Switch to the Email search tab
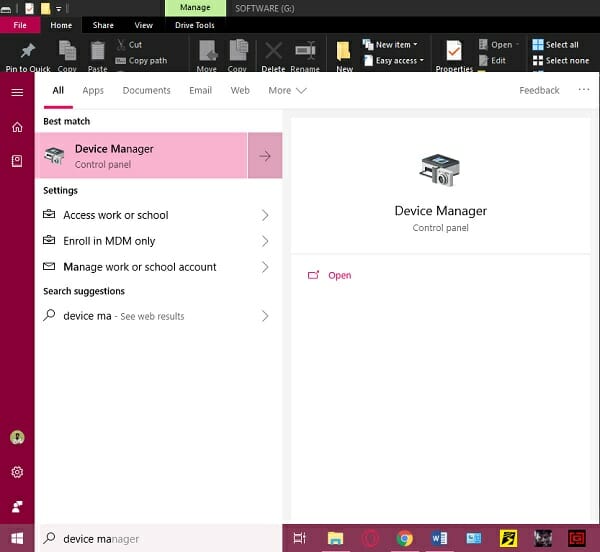This screenshot has width=600, height=552. pyautogui.click(x=200, y=91)
